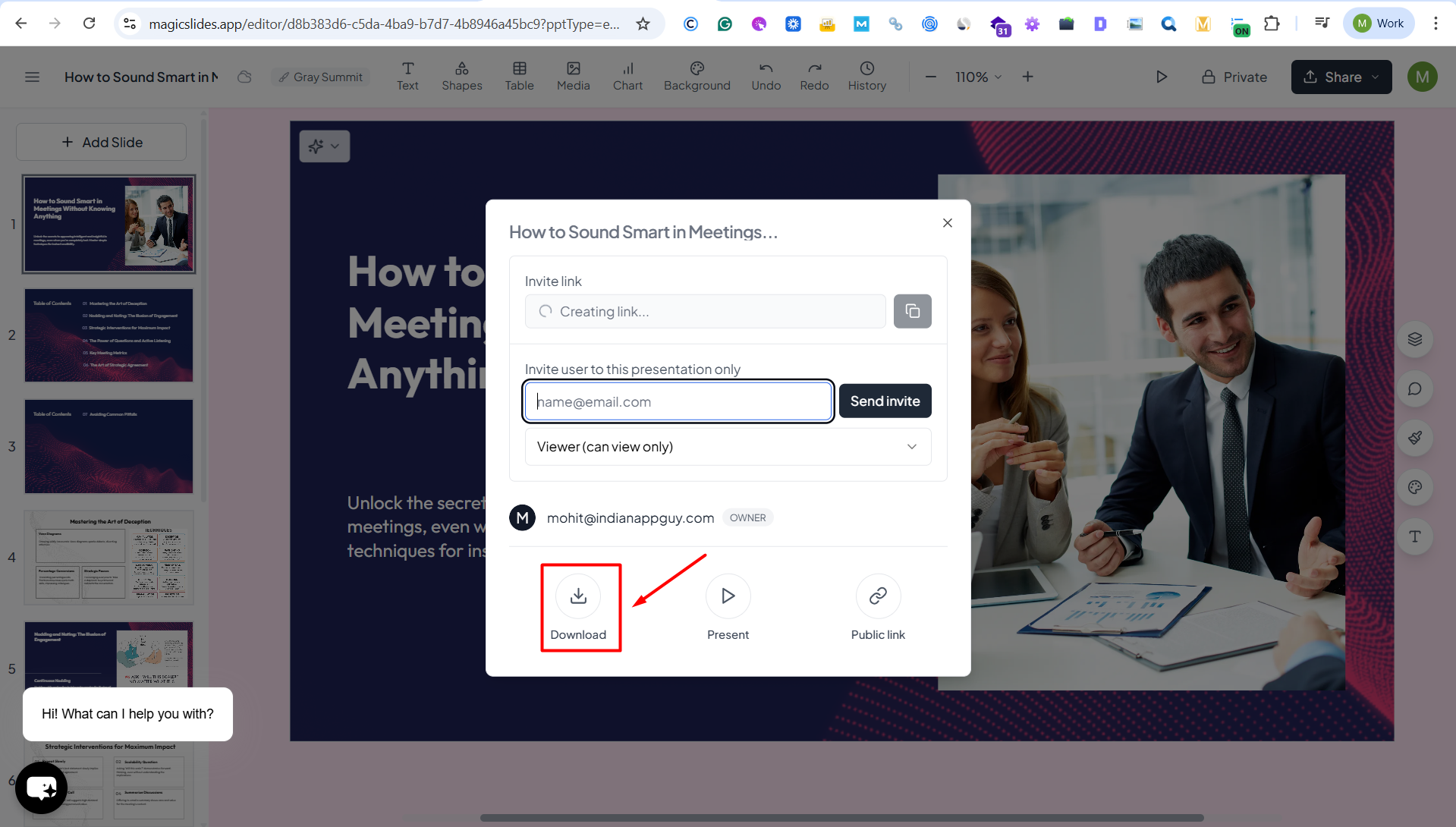Send invite to the entered email
The height and width of the screenshot is (827, 1456).
[x=885, y=401]
